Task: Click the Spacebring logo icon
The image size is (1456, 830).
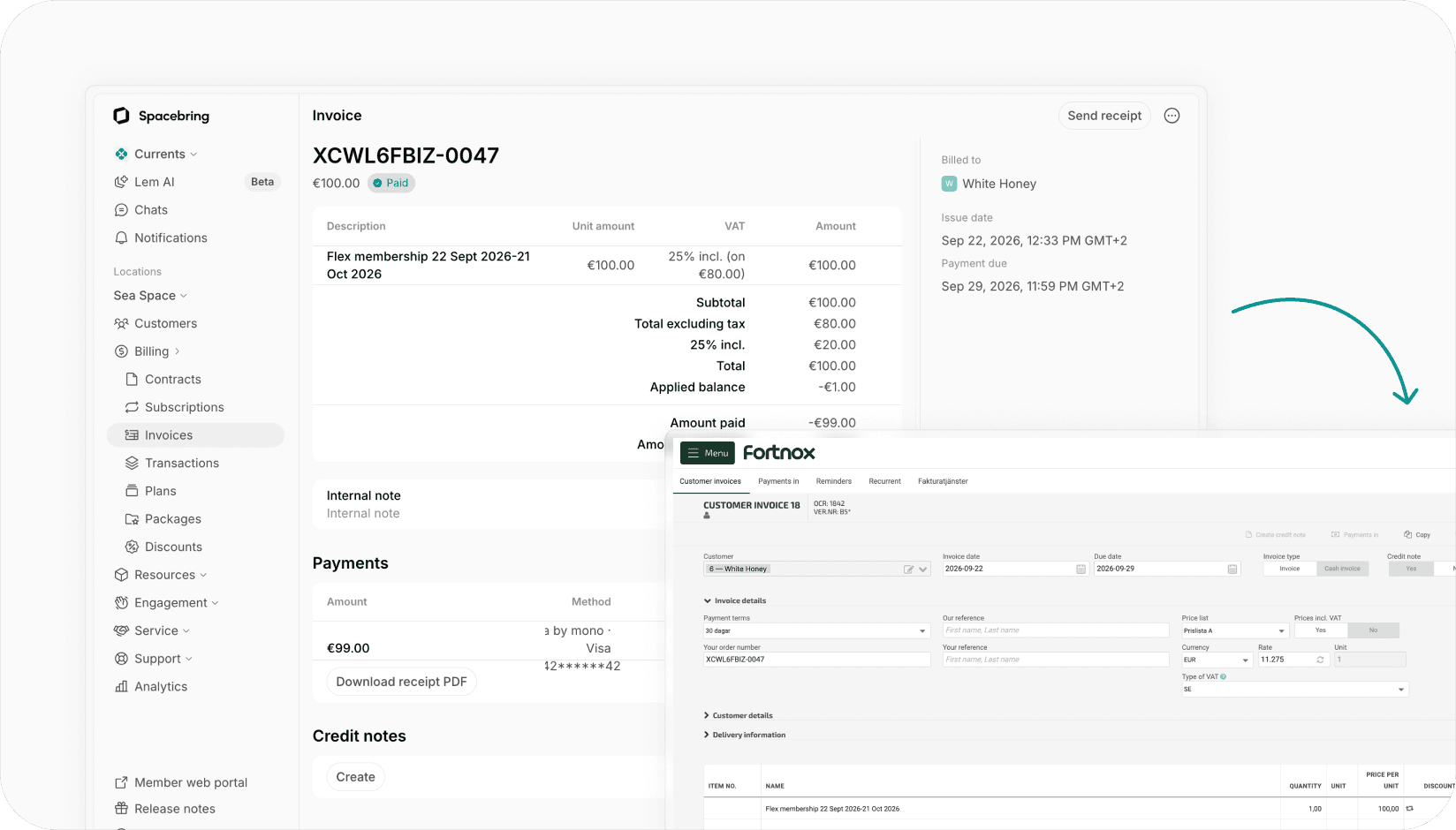Action: (x=121, y=116)
